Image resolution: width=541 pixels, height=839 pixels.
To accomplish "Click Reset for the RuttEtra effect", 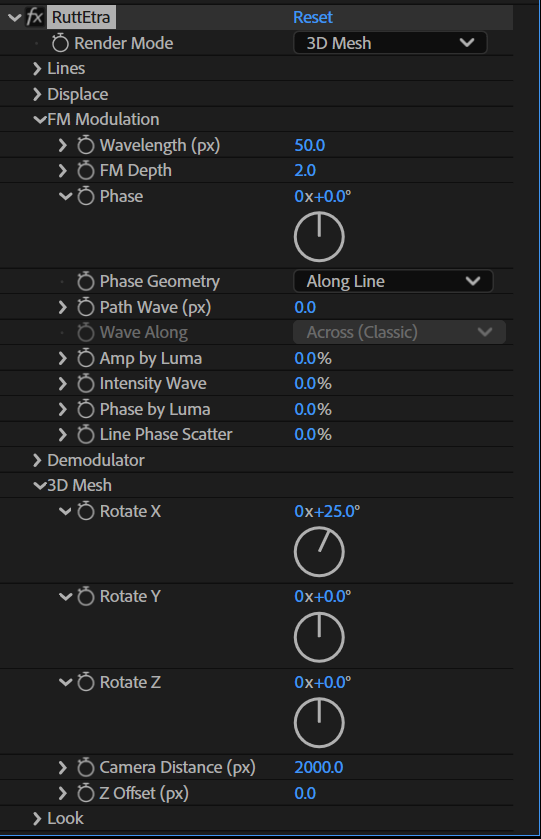I will 313,17.
